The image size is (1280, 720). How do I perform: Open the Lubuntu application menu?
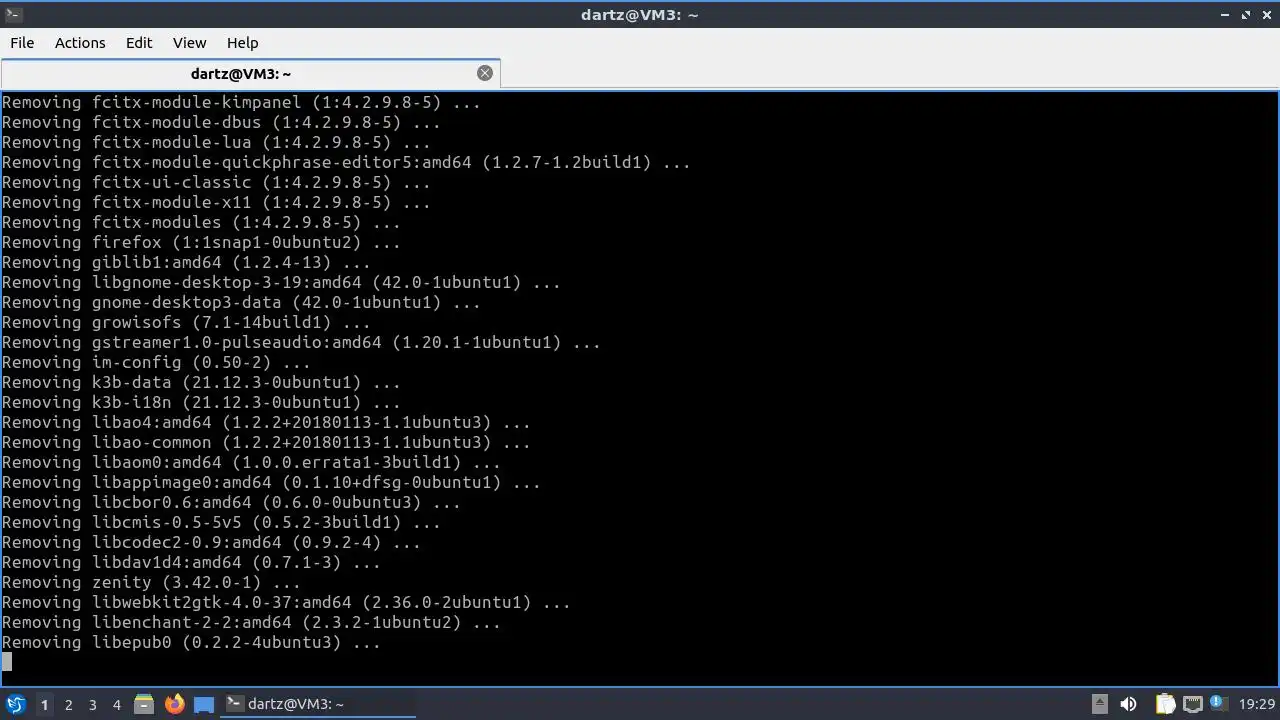pyautogui.click(x=15, y=704)
